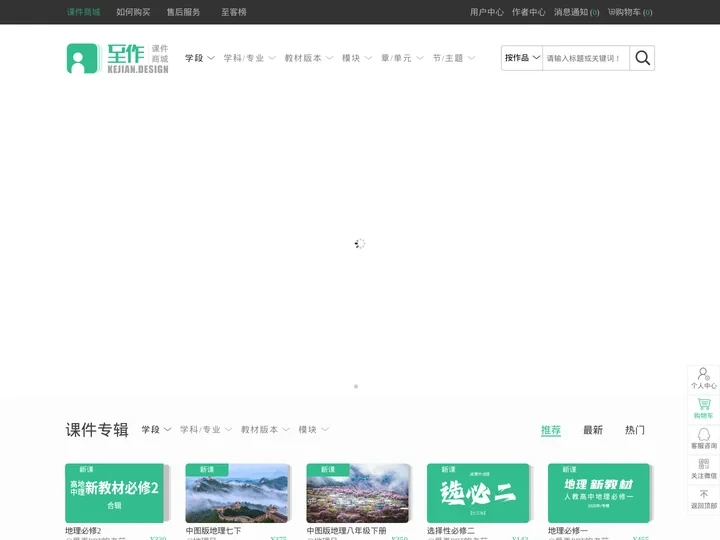Expand the header 模块 dropdown
720x540 pixels.
coord(356,58)
